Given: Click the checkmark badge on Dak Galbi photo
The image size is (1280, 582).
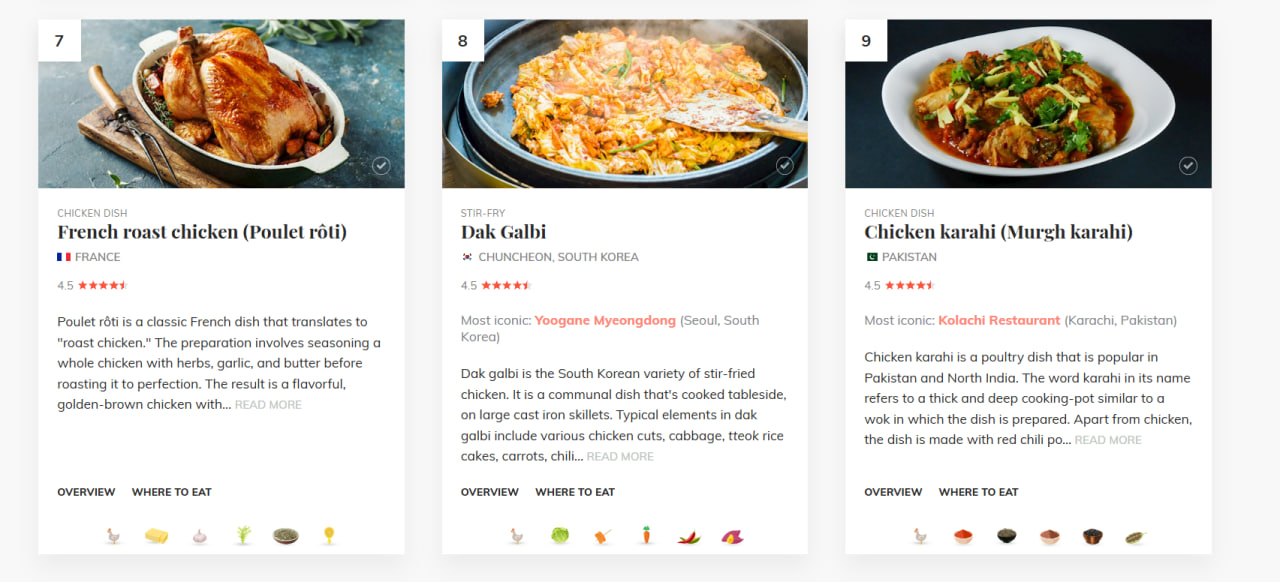Looking at the screenshot, I should pyautogui.click(x=785, y=166).
